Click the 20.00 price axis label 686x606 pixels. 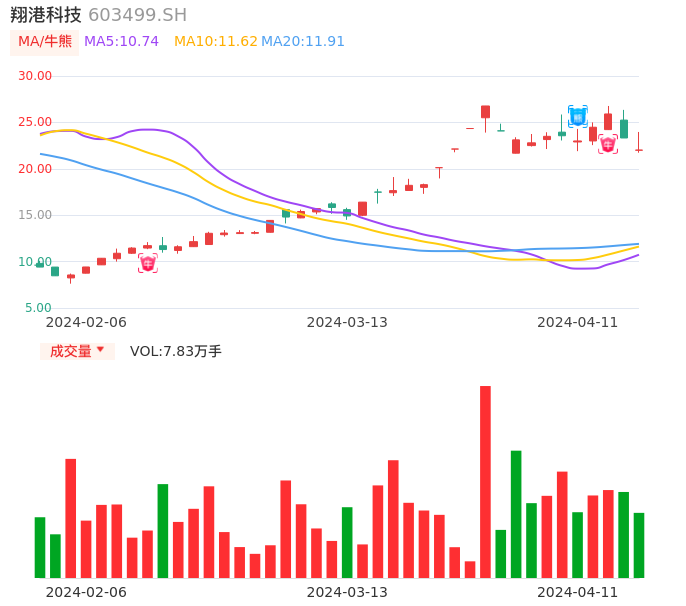pyautogui.click(x=35, y=169)
